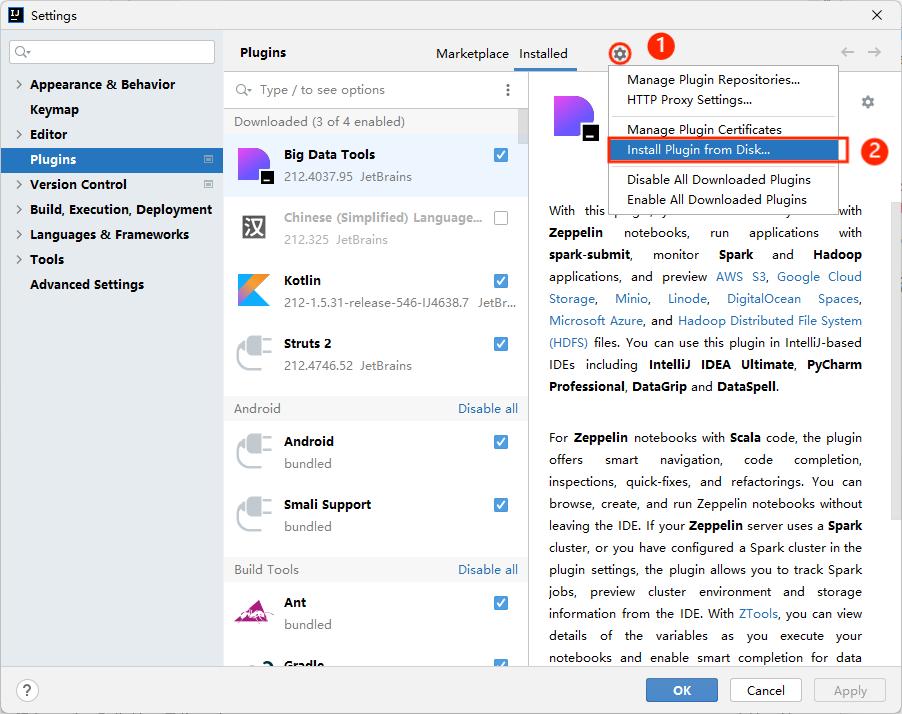
Task: Switch to the Installed tab
Action: pyautogui.click(x=543, y=54)
